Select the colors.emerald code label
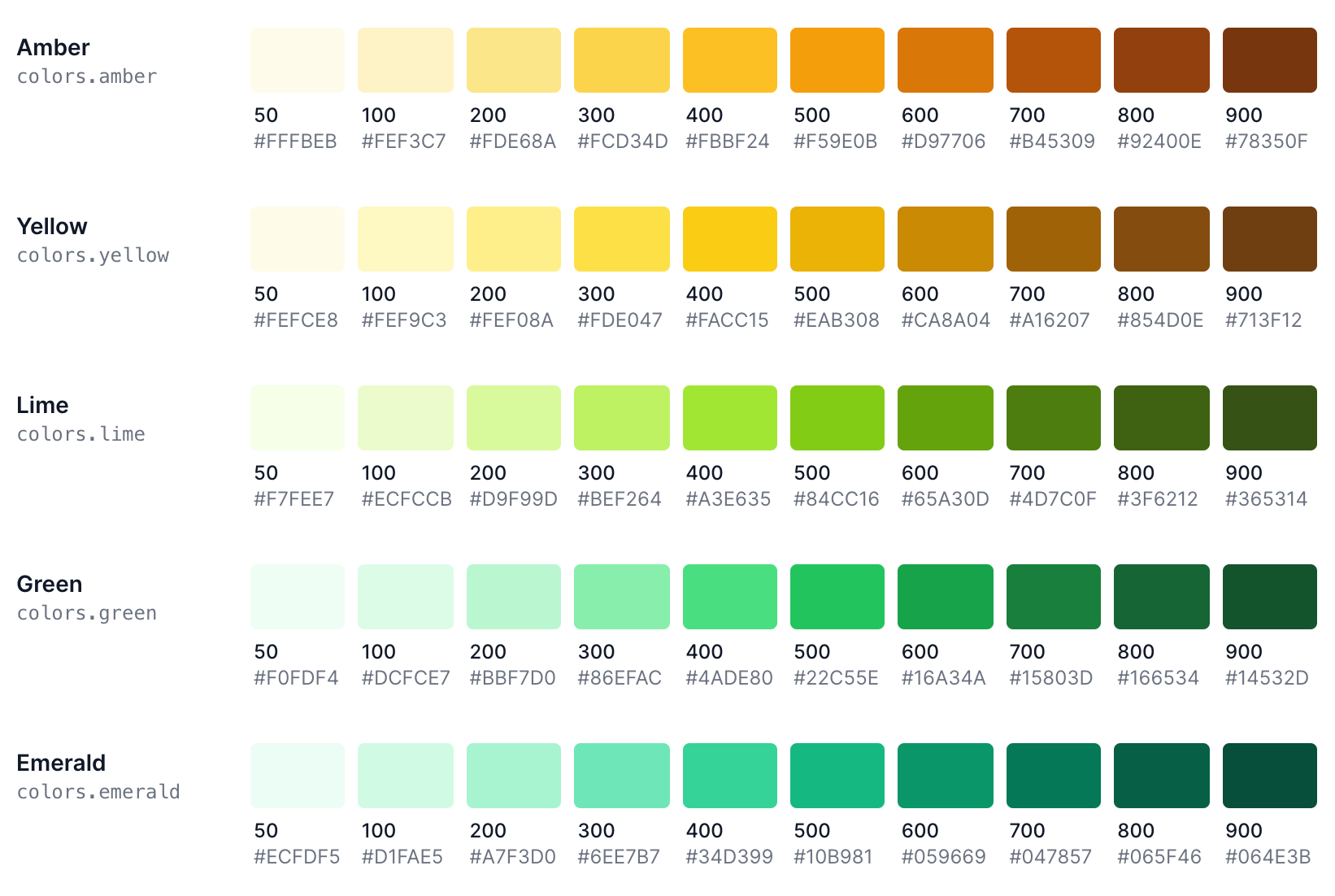 click(x=98, y=792)
